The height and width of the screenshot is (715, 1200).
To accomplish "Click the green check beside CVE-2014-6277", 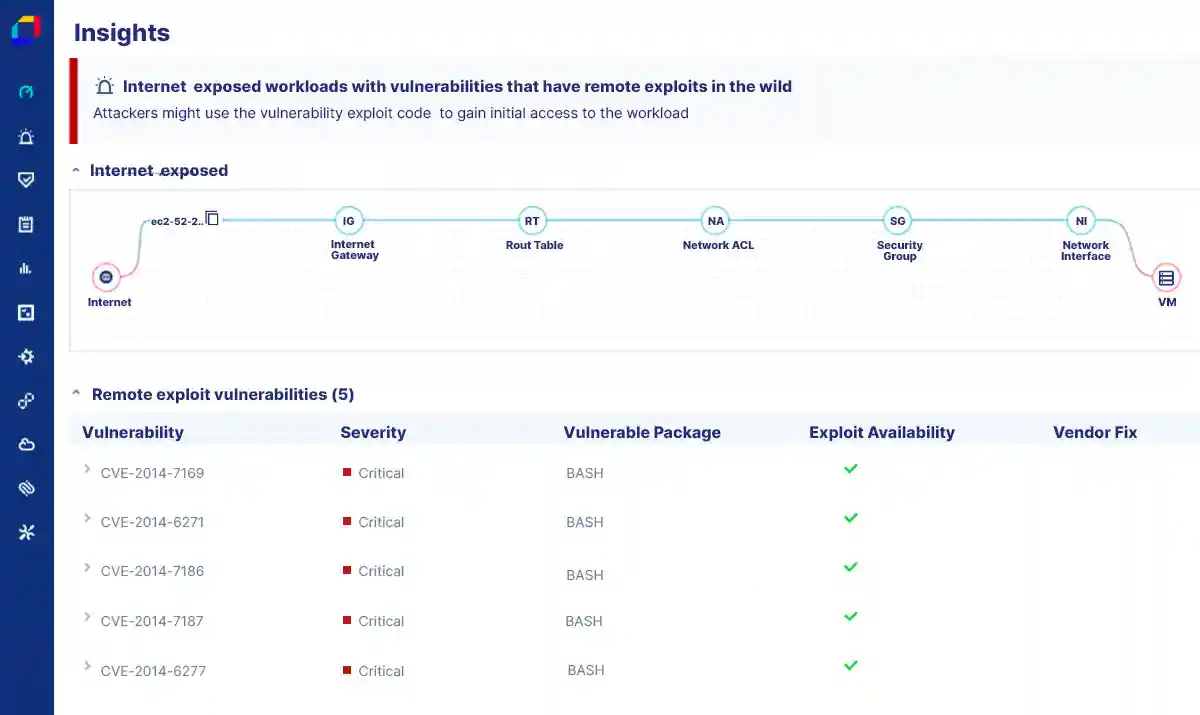I will coord(850,665).
